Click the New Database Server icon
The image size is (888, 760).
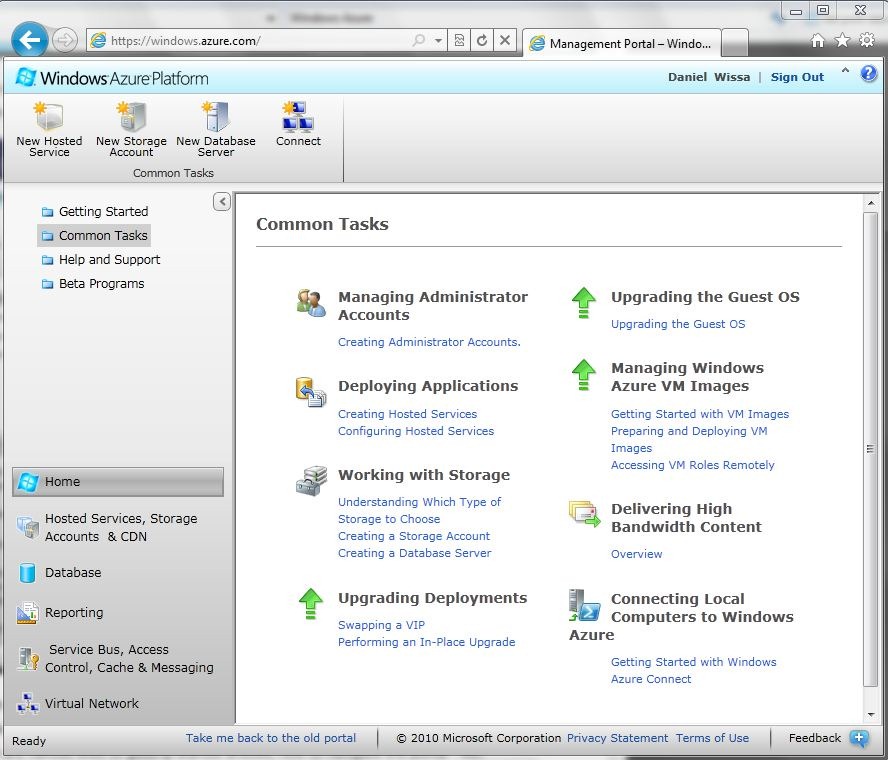(x=216, y=116)
